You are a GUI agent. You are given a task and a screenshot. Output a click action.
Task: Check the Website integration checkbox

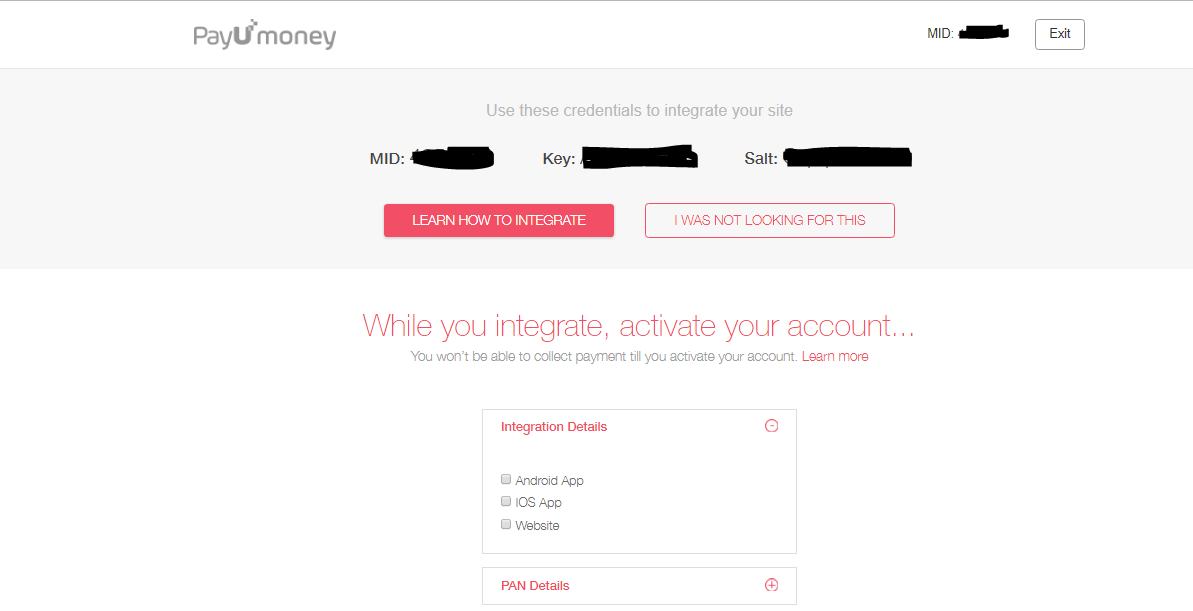click(506, 524)
